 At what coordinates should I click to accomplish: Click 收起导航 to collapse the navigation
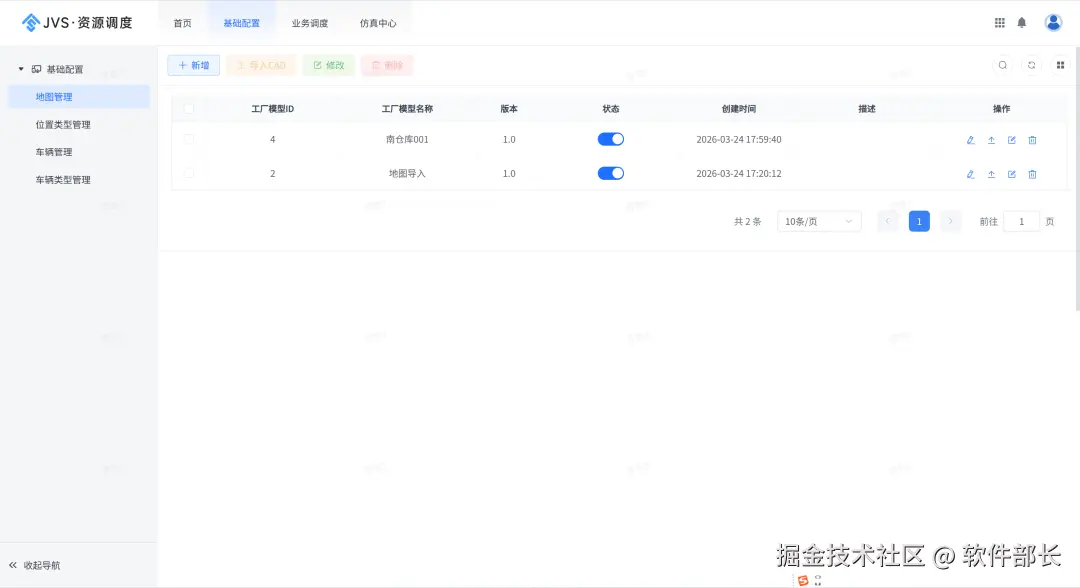click(36, 563)
